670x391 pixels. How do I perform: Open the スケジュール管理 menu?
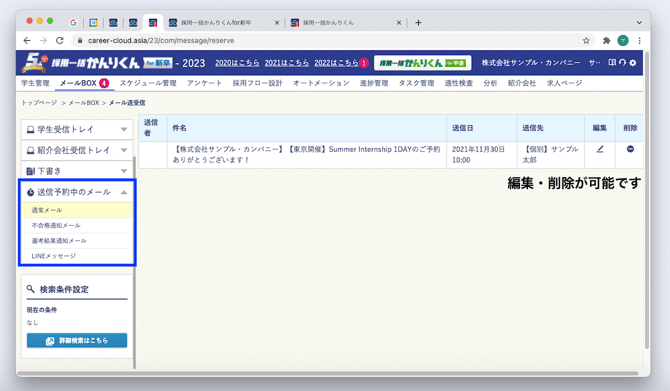(148, 83)
